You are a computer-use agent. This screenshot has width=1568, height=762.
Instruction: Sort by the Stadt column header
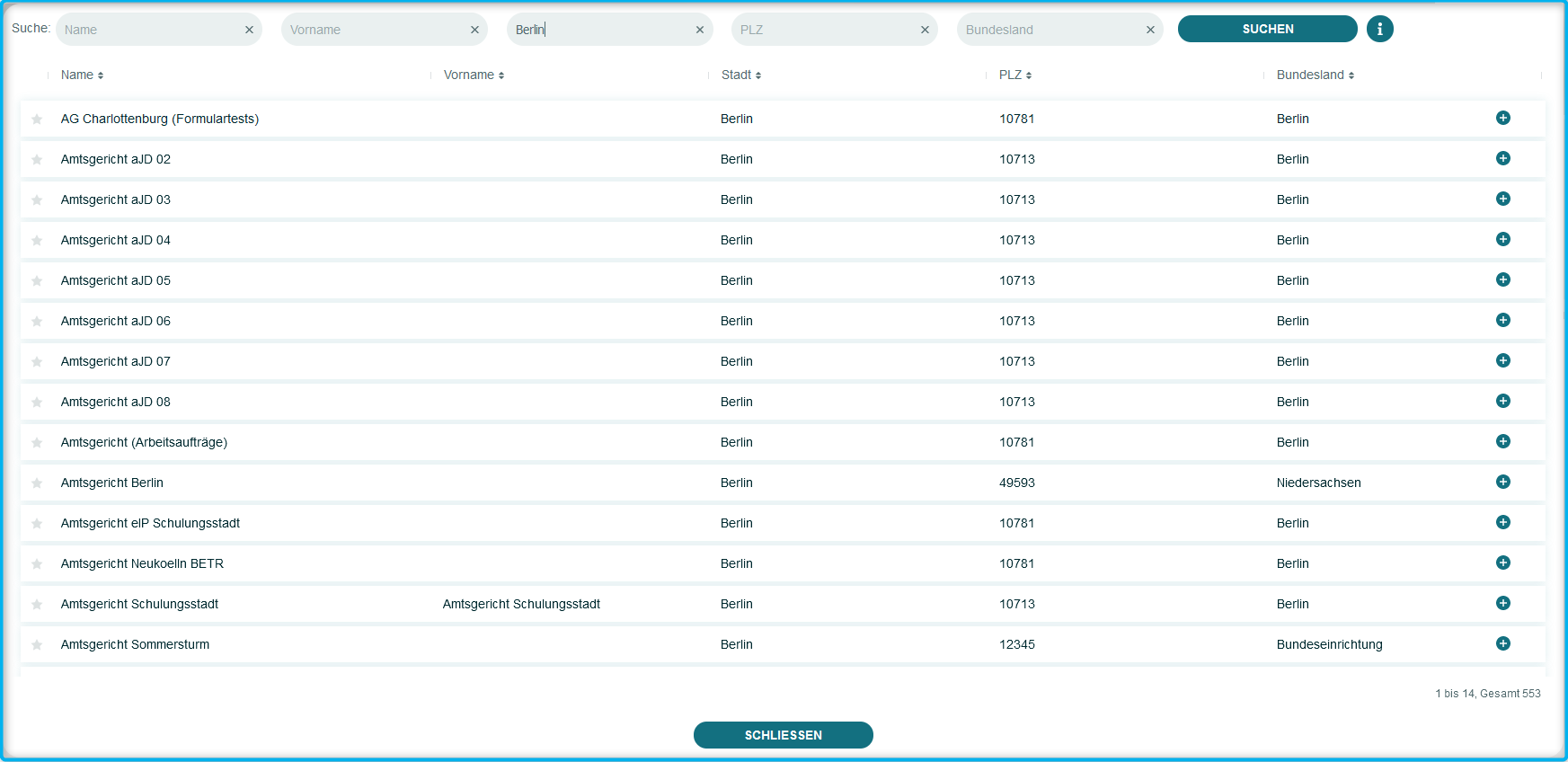coord(740,75)
